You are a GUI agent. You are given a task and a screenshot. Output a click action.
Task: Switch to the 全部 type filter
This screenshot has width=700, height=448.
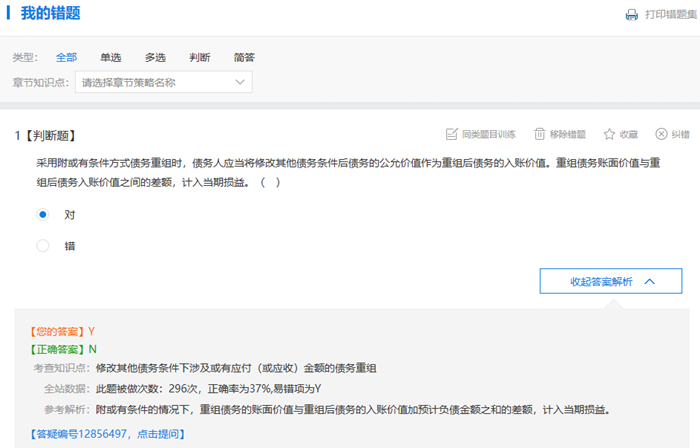67,57
